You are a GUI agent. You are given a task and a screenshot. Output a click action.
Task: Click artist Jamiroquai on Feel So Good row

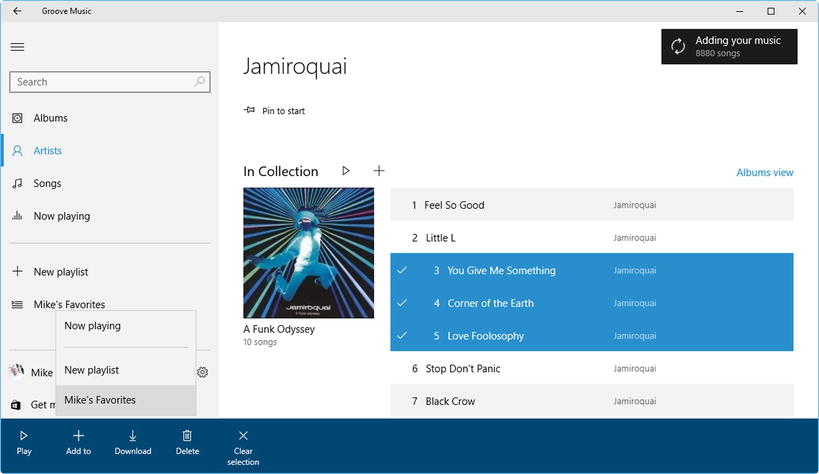tap(635, 205)
